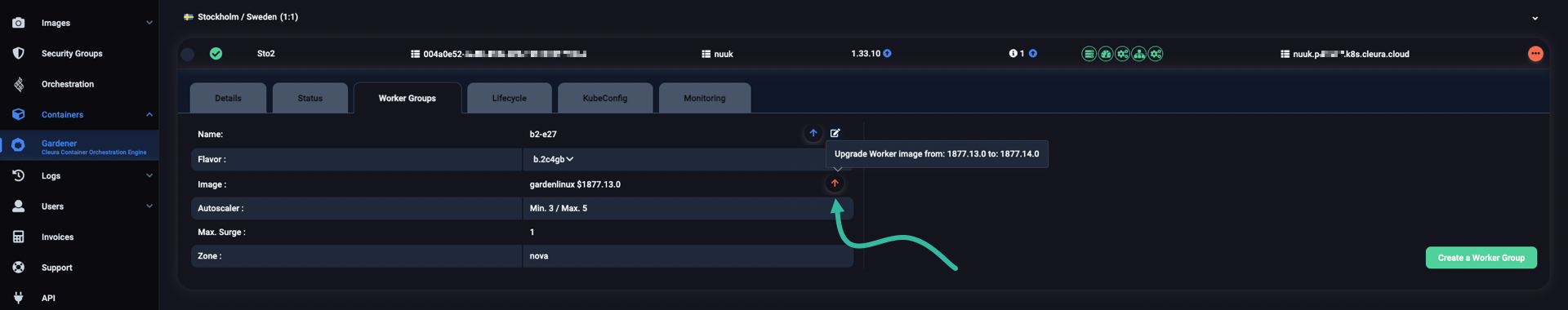This screenshot has height=310, width=1568.
Task: Click blue arrow beside worker count 1
Action: (x=1032, y=54)
